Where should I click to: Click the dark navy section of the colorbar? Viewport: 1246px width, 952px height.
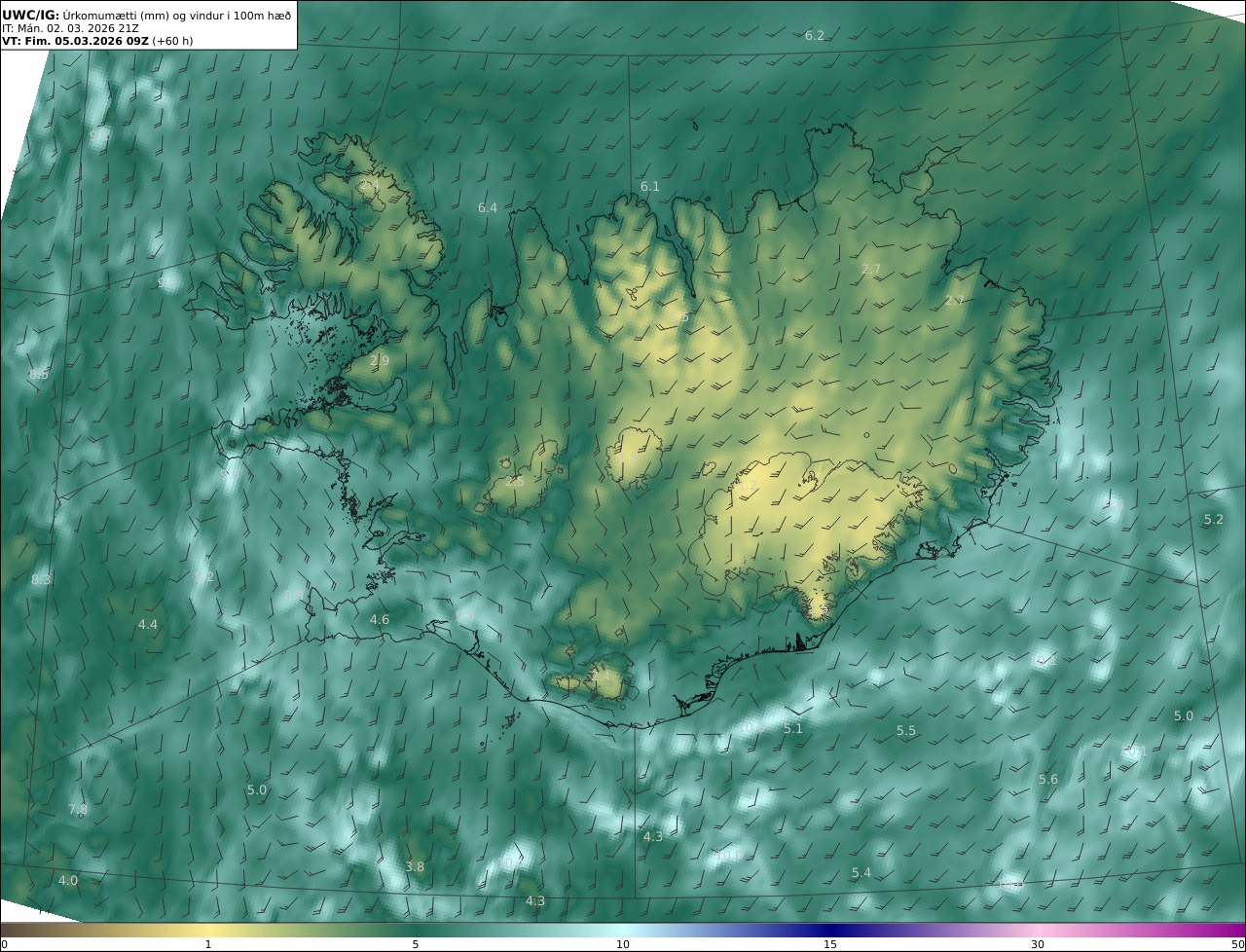[x=830, y=930]
